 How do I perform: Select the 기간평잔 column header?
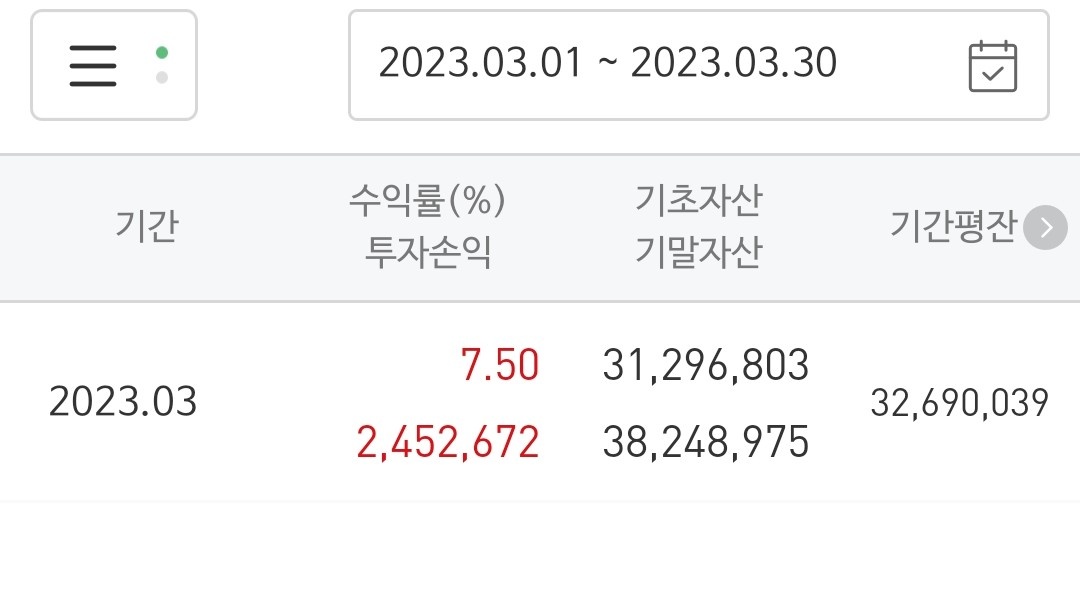tap(953, 226)
